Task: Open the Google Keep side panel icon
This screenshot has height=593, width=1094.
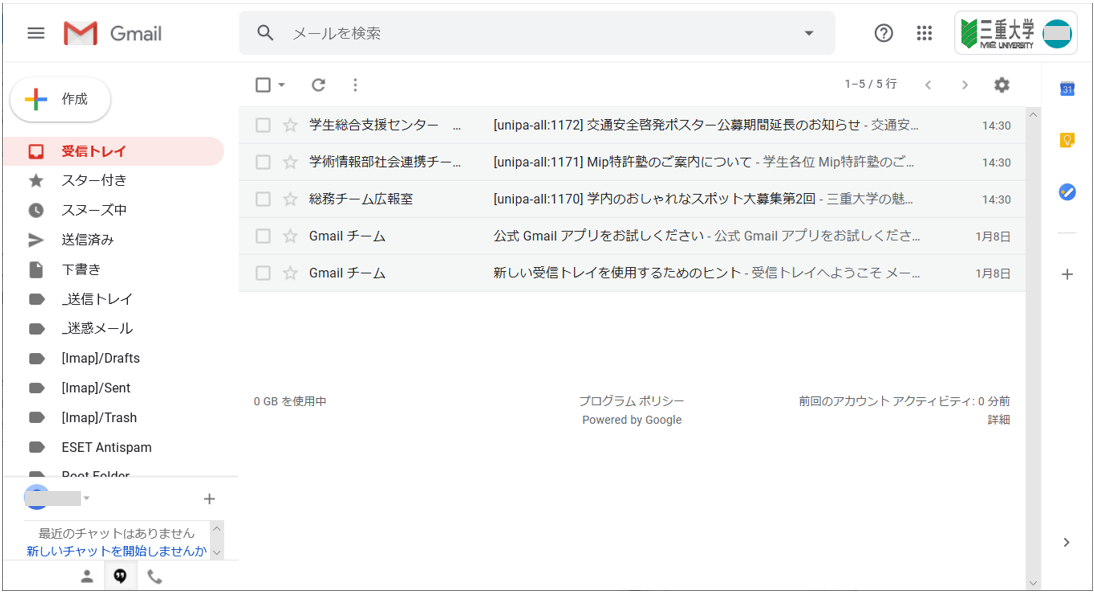Action: tap(1067, 140)
